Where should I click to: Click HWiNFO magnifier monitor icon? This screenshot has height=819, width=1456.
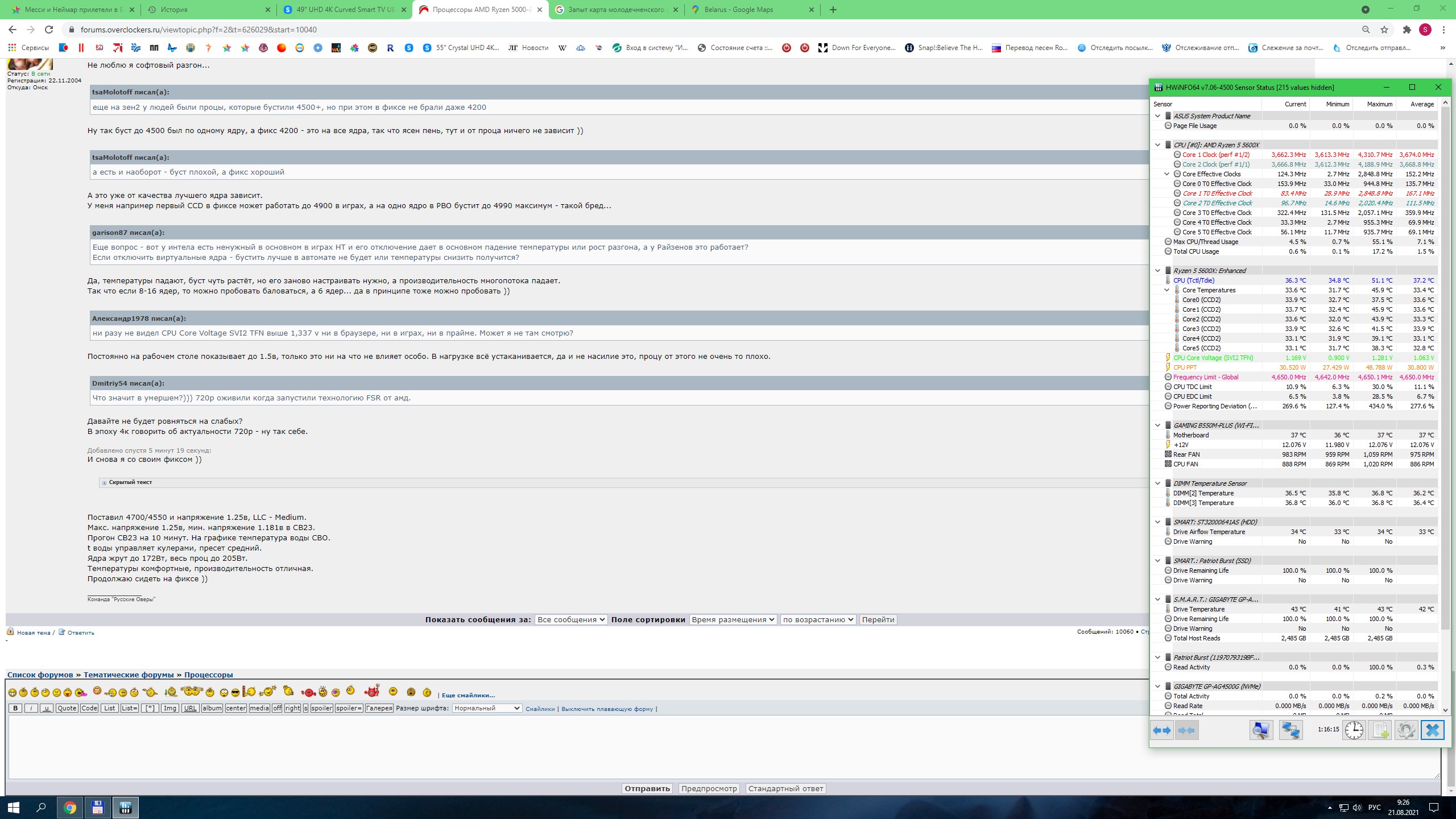pos(1261,730)
